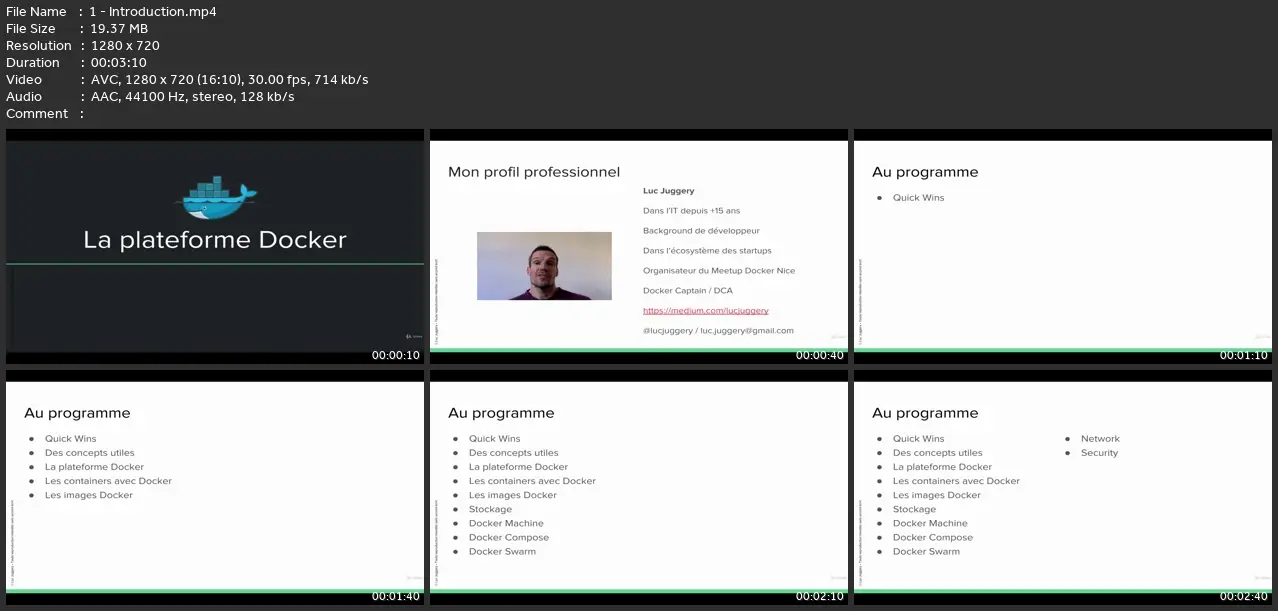Select the frame listing Network and Security

click(x=1063, y=487)
